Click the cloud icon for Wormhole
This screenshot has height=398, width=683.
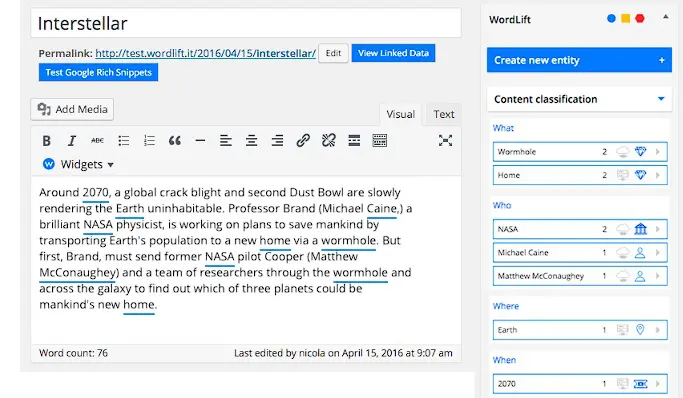[x=623, y=152]
